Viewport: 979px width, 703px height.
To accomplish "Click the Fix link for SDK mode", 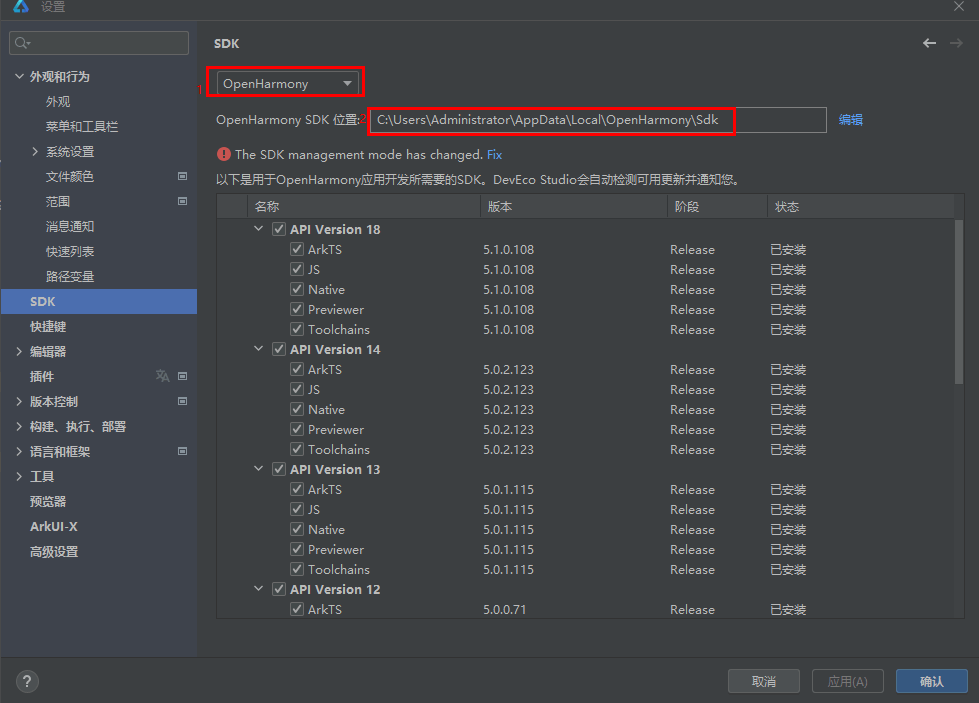I will [494, 154].
